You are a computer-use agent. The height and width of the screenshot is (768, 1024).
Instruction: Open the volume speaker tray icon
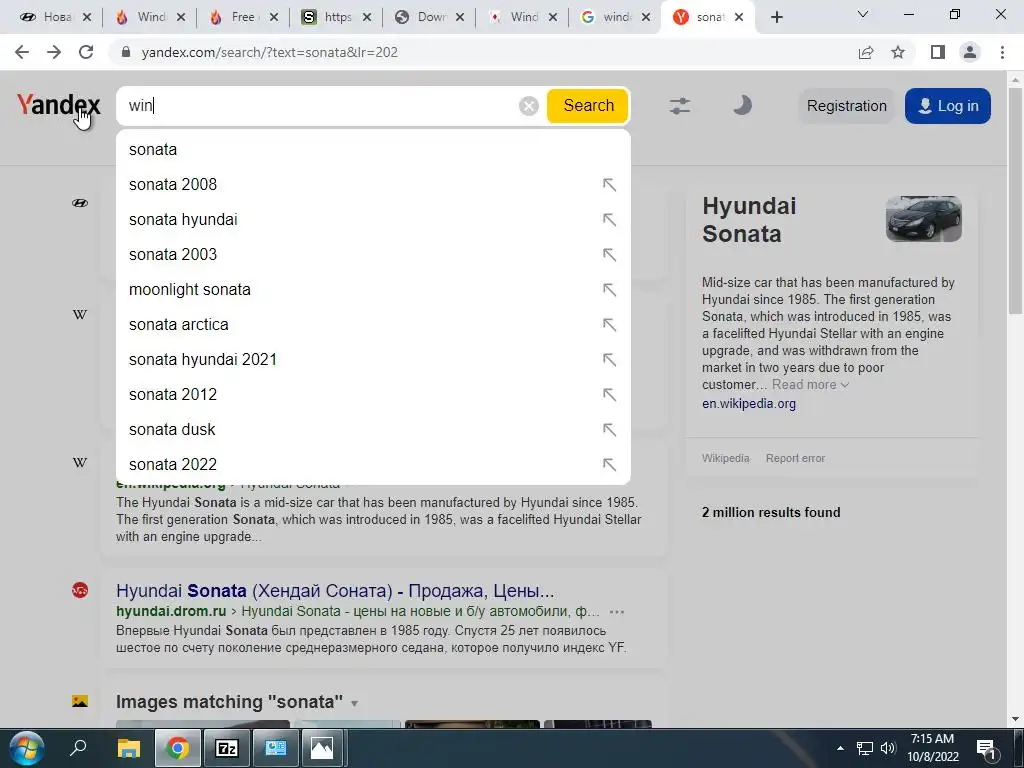click(888, 748)
